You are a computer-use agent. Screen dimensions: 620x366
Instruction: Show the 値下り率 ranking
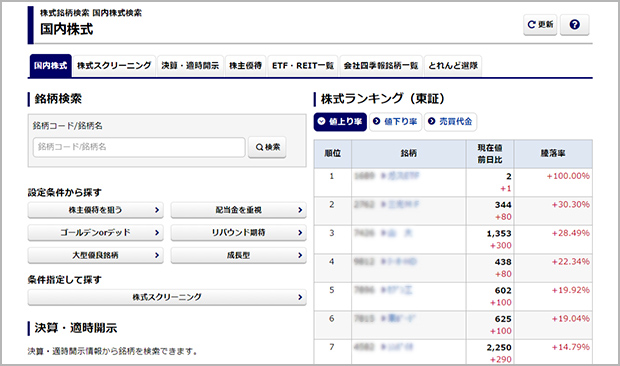click(395, 121)
